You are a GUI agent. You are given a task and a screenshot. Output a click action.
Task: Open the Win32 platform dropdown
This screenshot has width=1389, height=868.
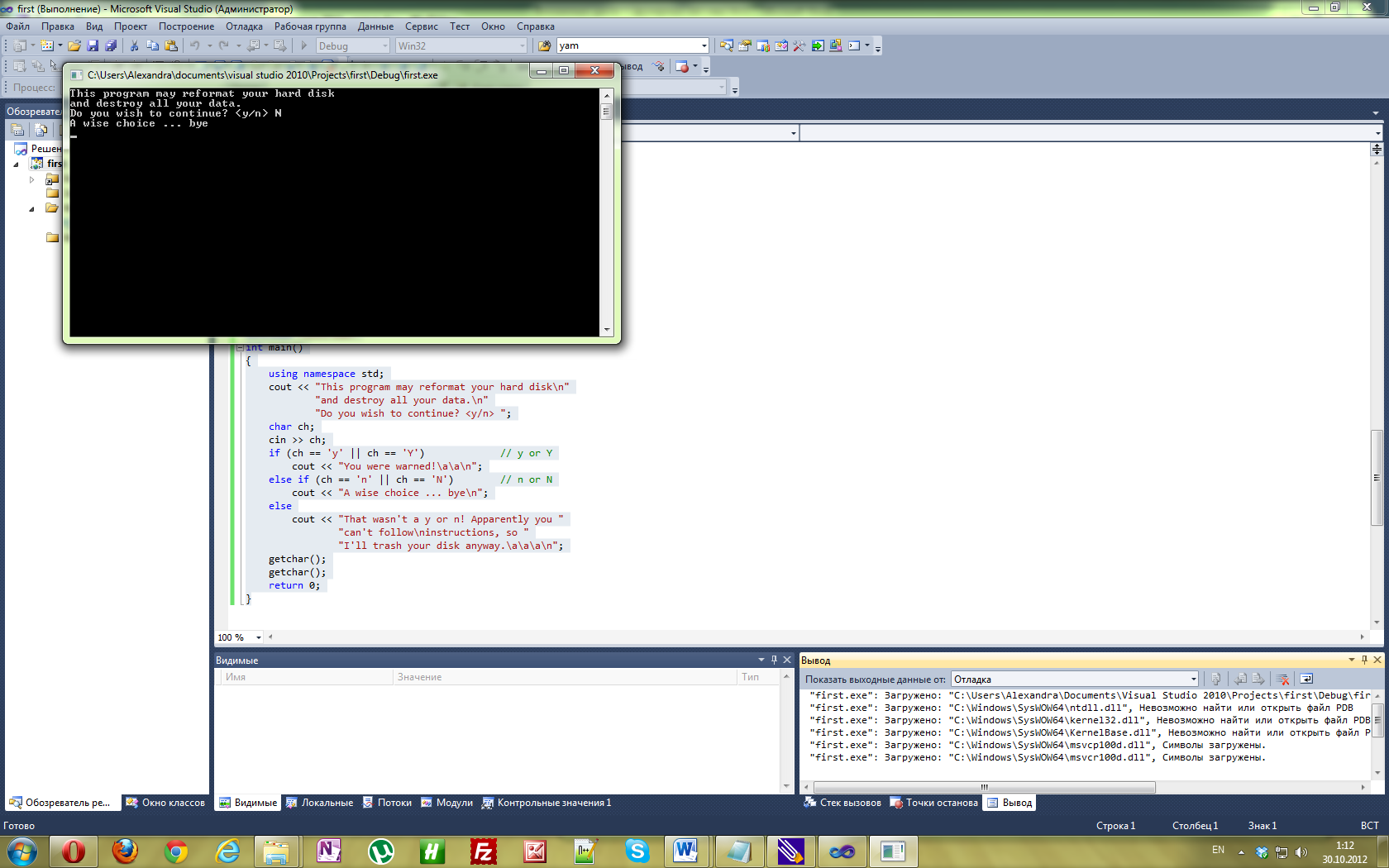[522, 46]
